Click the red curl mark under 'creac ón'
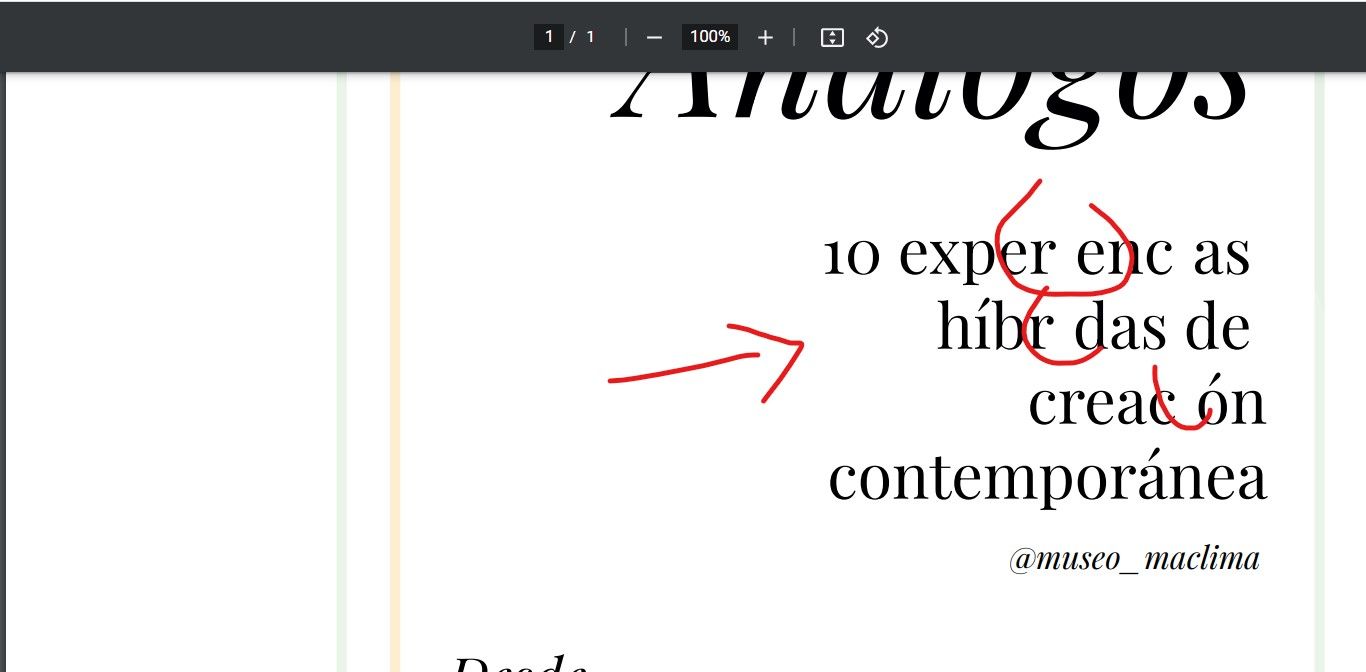Screen dimensions: 1366x672 pyautogui.click(x=1182, y=400)
